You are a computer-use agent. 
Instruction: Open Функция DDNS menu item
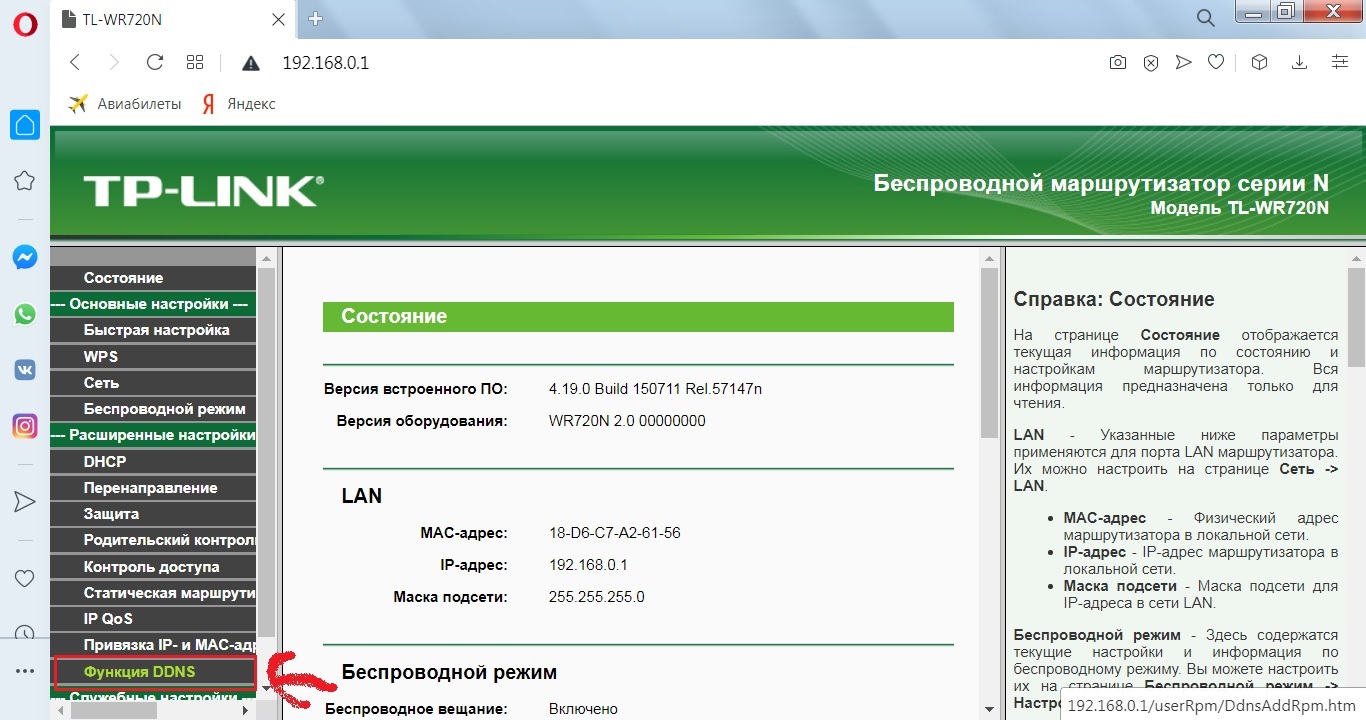(x=154, y=672)
